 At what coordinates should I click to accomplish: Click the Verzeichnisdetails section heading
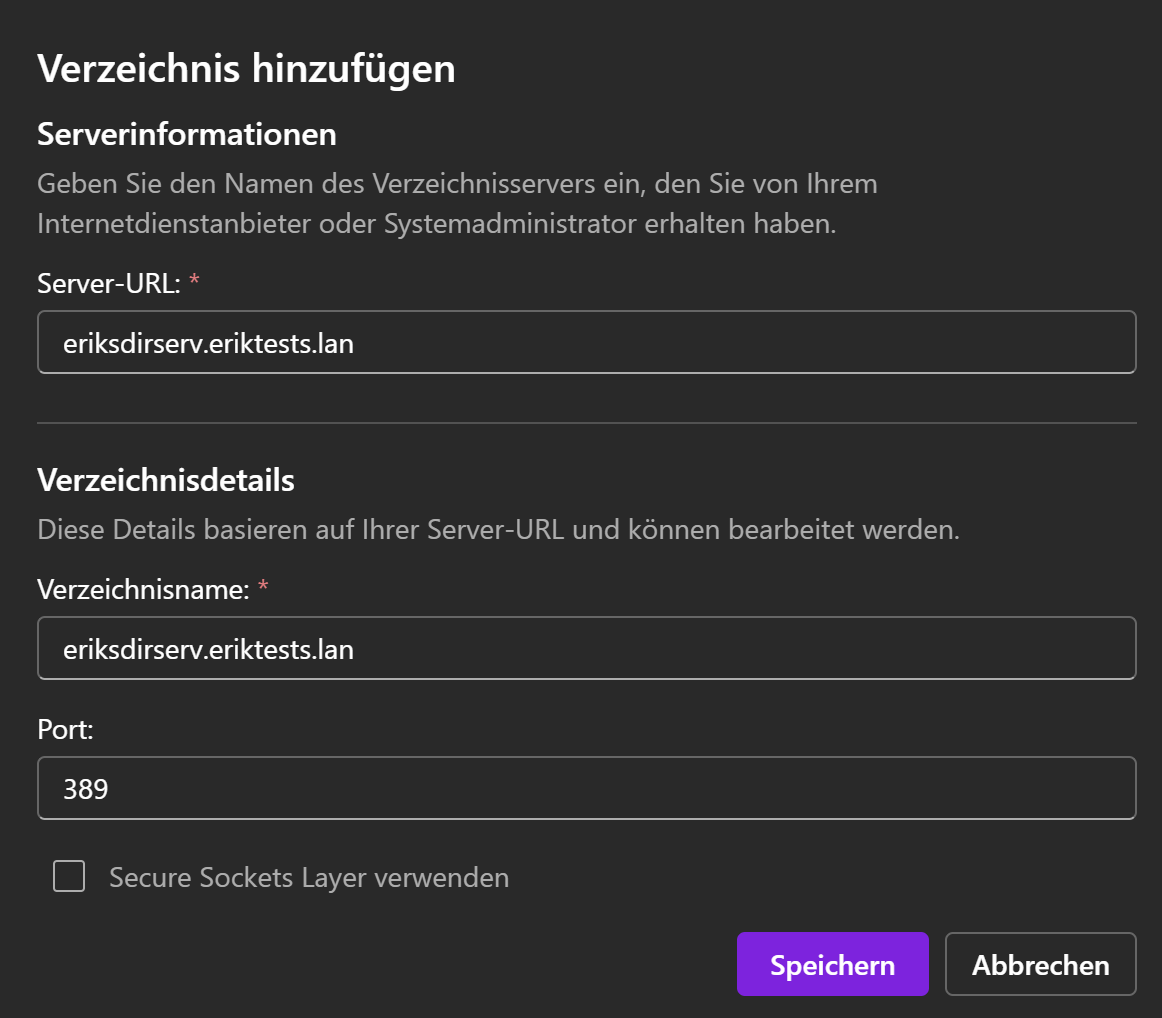click(x=166, y=480)
